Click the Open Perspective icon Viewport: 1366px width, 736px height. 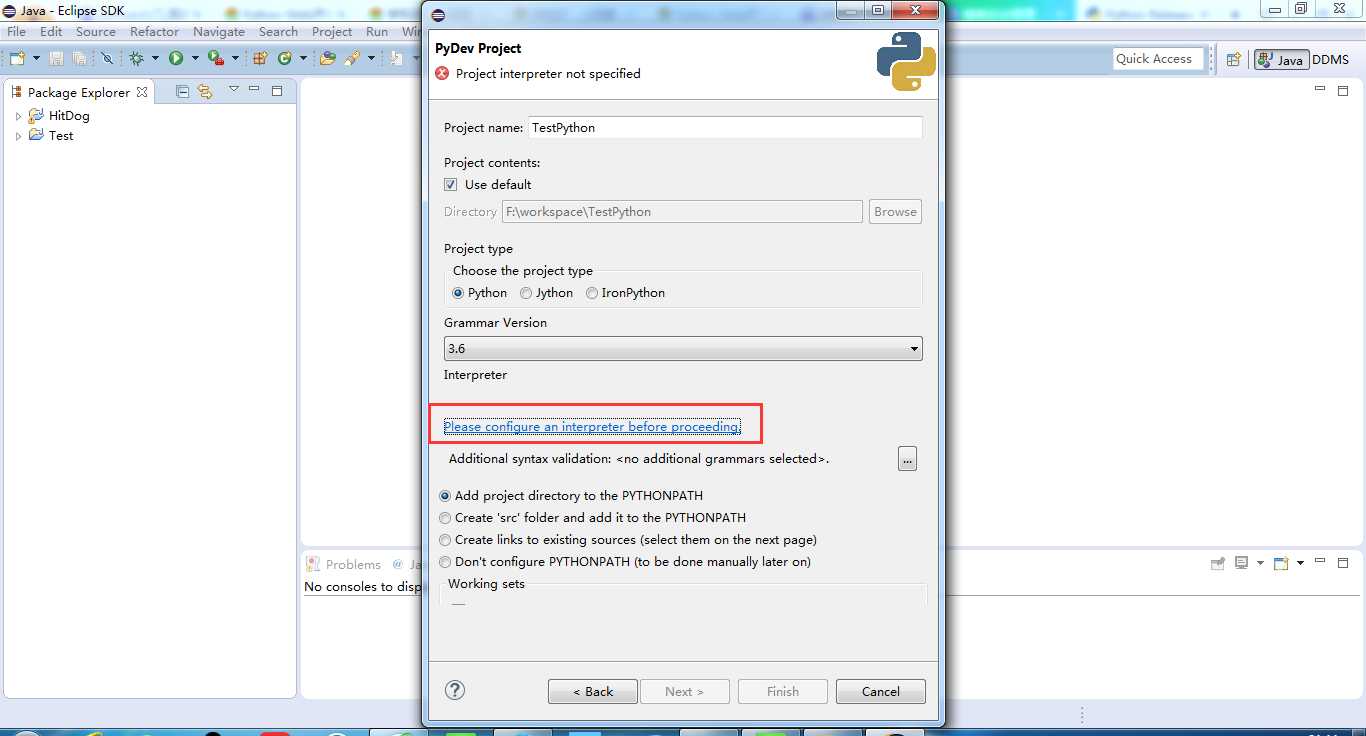click(x=1233, y=59)
